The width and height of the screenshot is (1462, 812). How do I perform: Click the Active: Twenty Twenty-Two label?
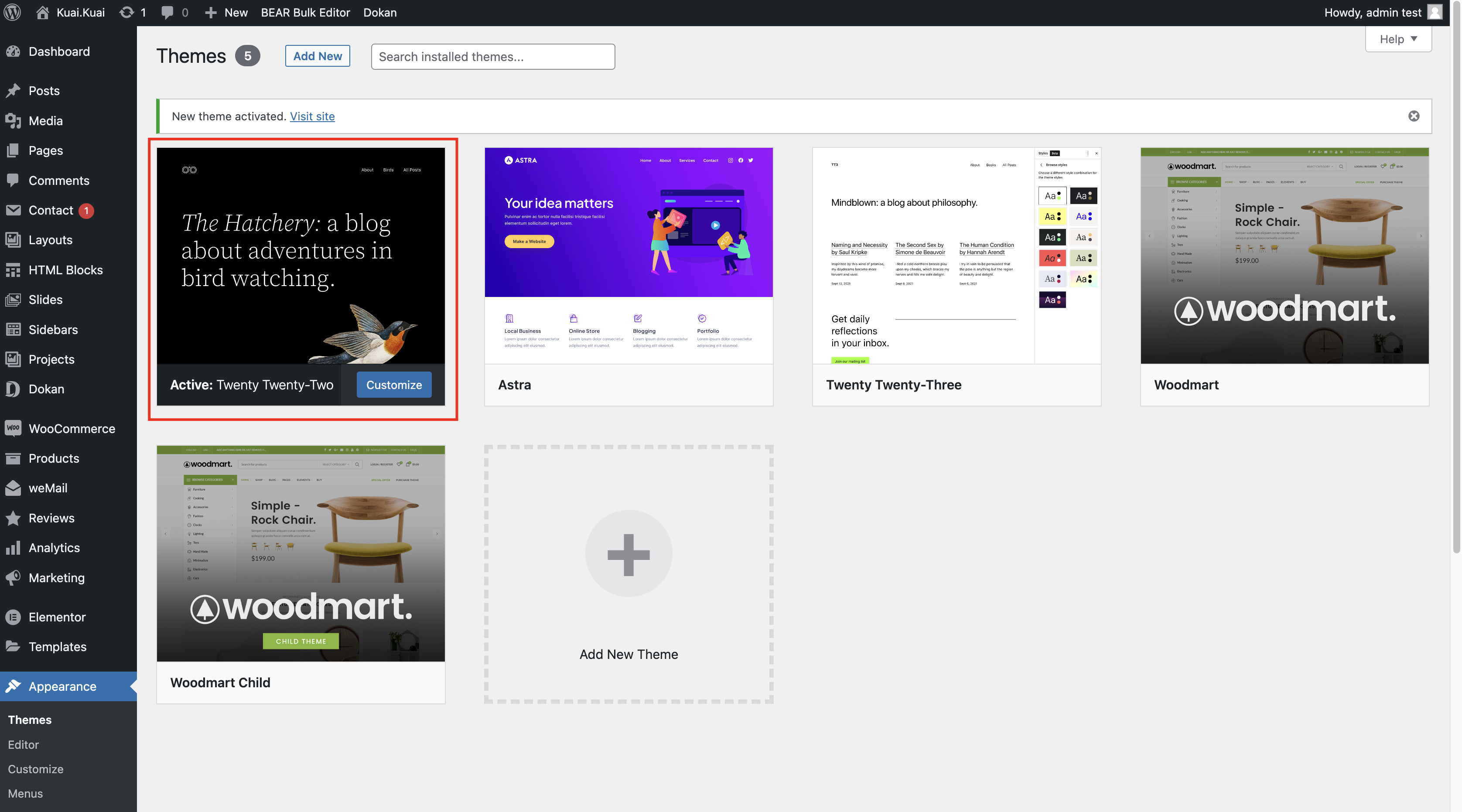(251, 385)
